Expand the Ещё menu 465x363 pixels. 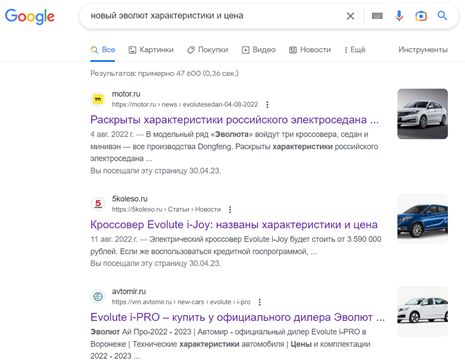(x=355, y=50)
